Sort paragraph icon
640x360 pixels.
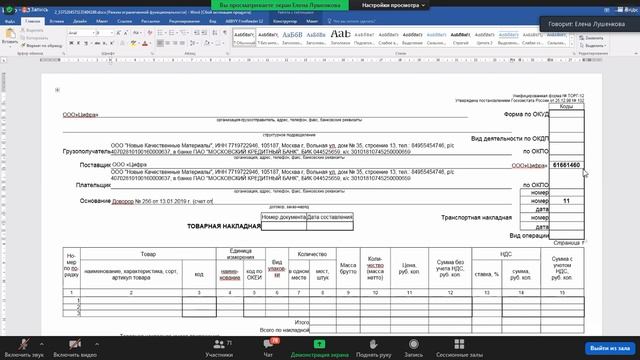pos(215,33)
